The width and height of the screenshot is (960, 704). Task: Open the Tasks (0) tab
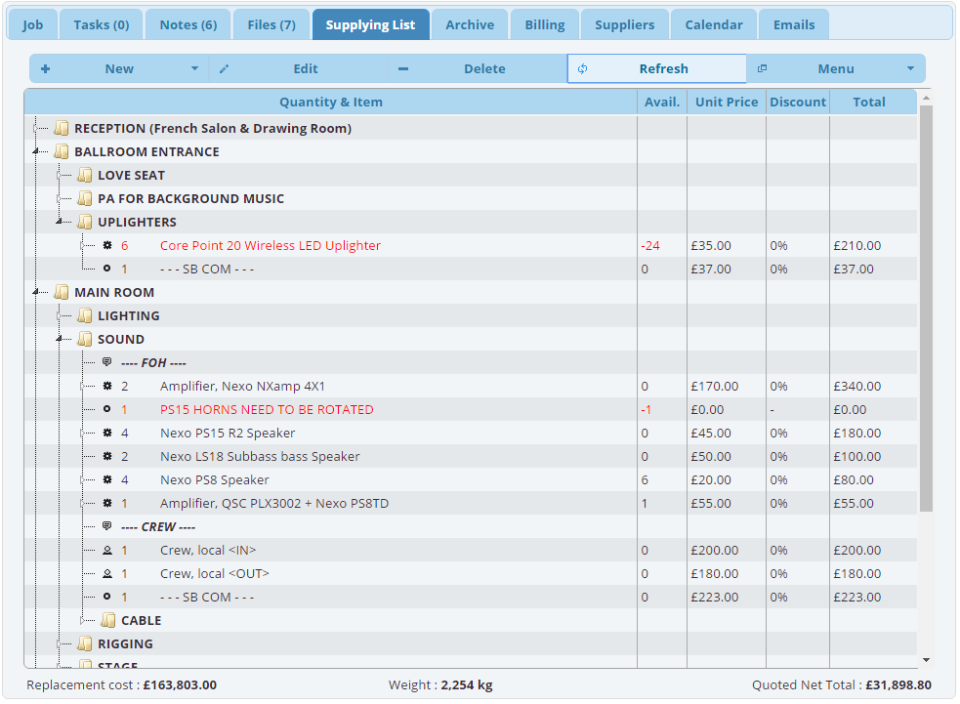click(101, 24)
